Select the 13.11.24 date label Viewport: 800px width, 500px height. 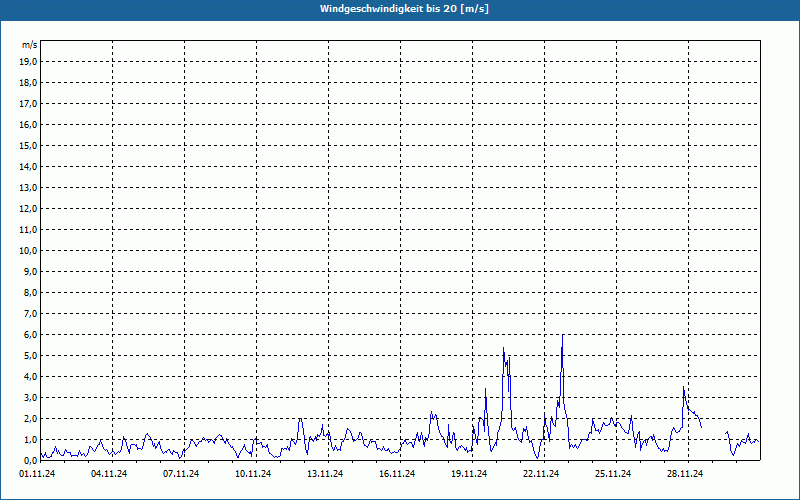(324, 474)
